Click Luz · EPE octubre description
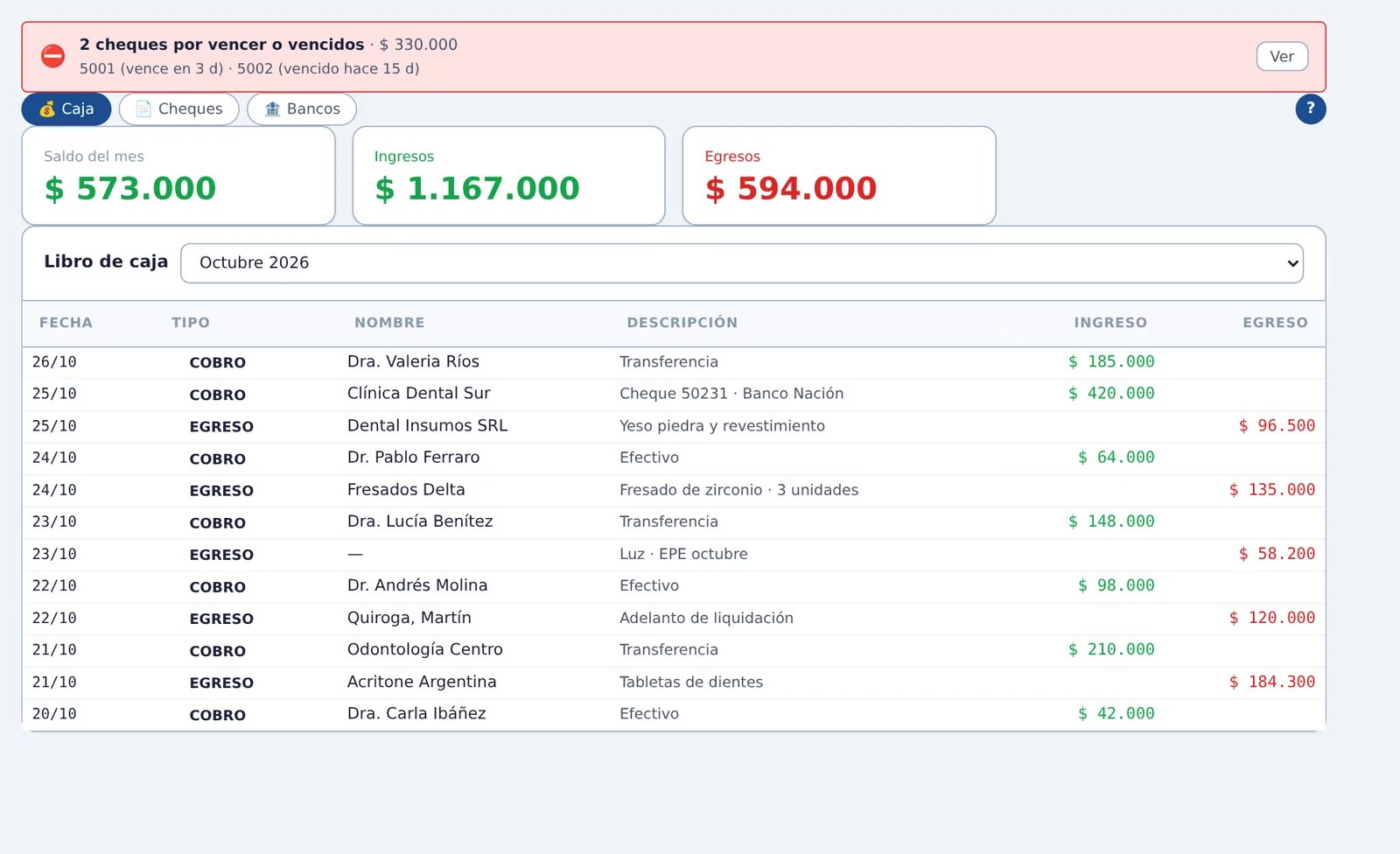The height and width of the screenshot is (854, 1400). click(683, 554)
